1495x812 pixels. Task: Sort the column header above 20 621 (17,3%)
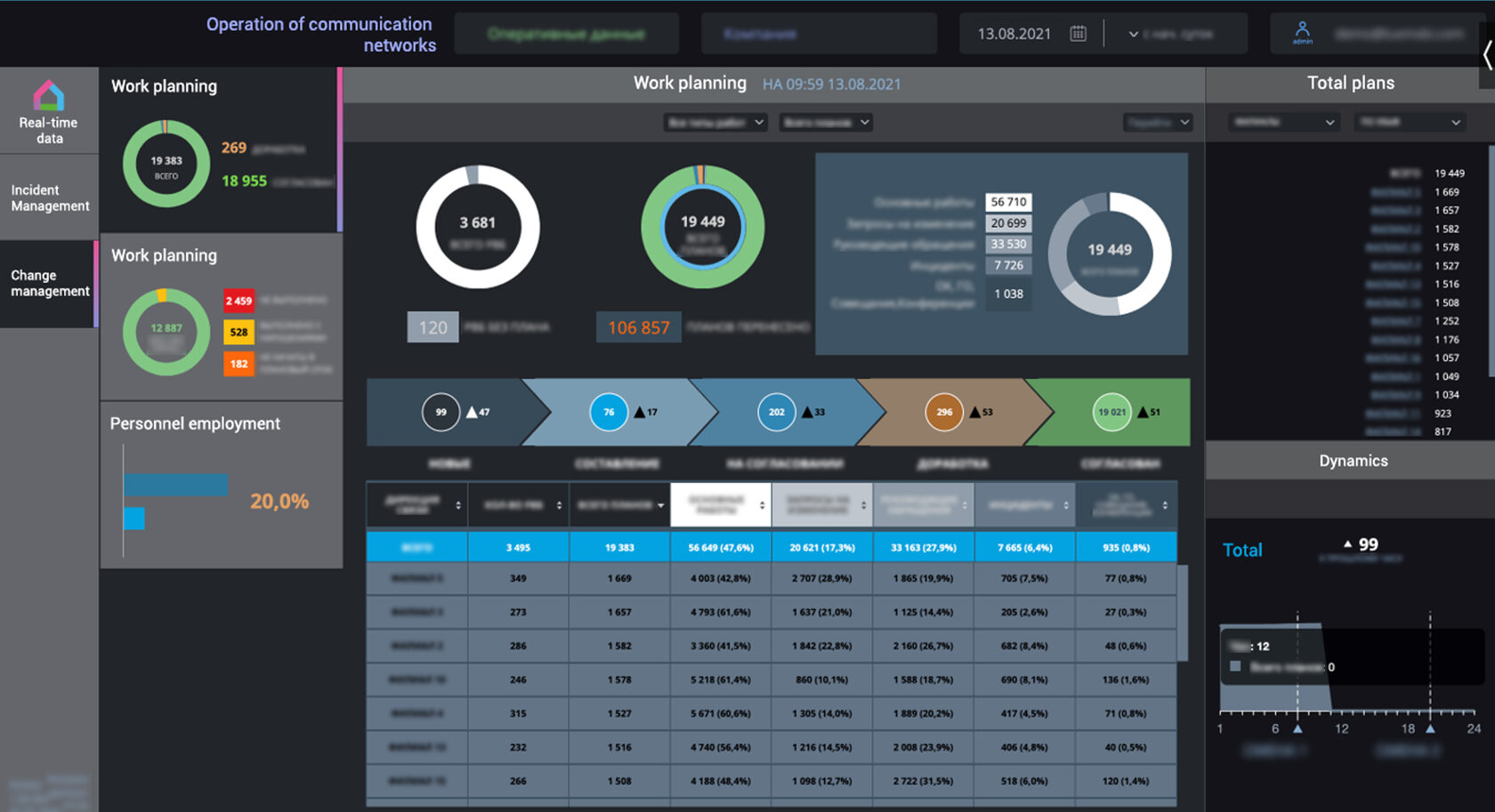click(x=863, y=505)
